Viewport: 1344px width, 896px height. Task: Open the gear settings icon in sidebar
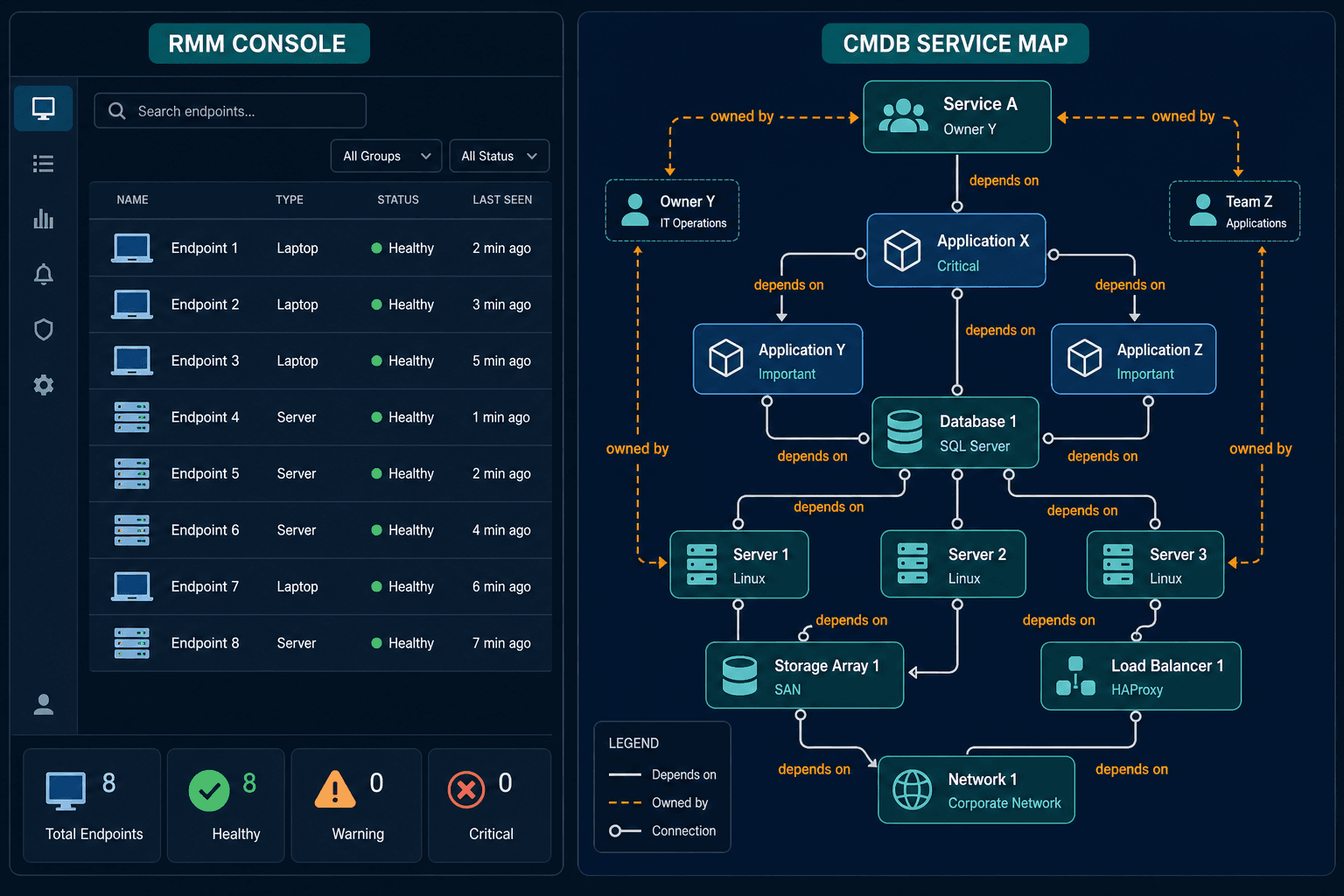43,385
